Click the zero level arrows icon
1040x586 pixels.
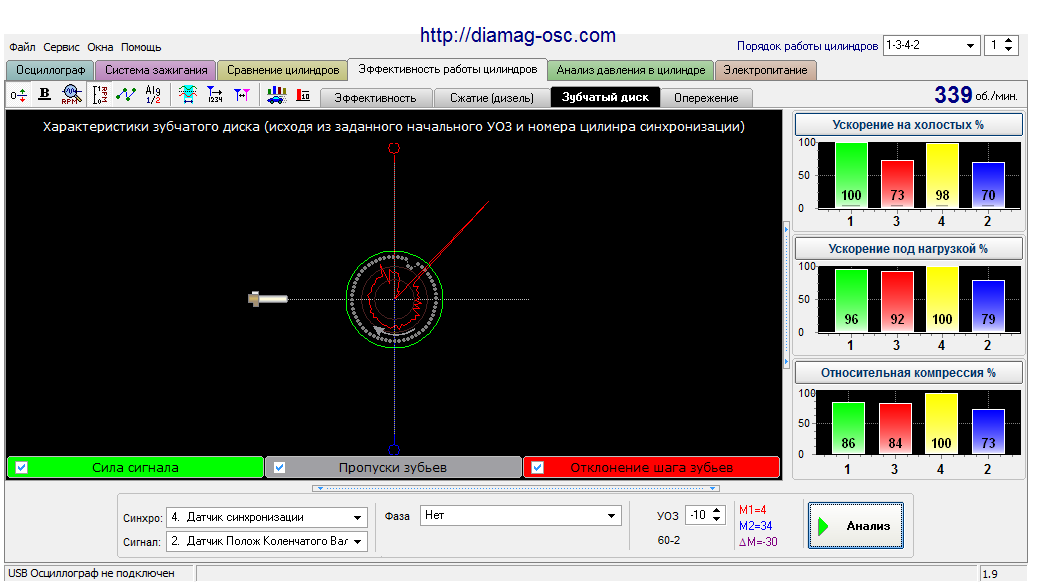click(19, 95)
